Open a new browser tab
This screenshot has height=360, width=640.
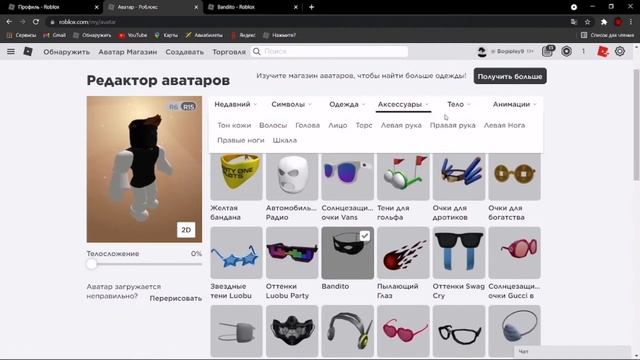[311, 7]
